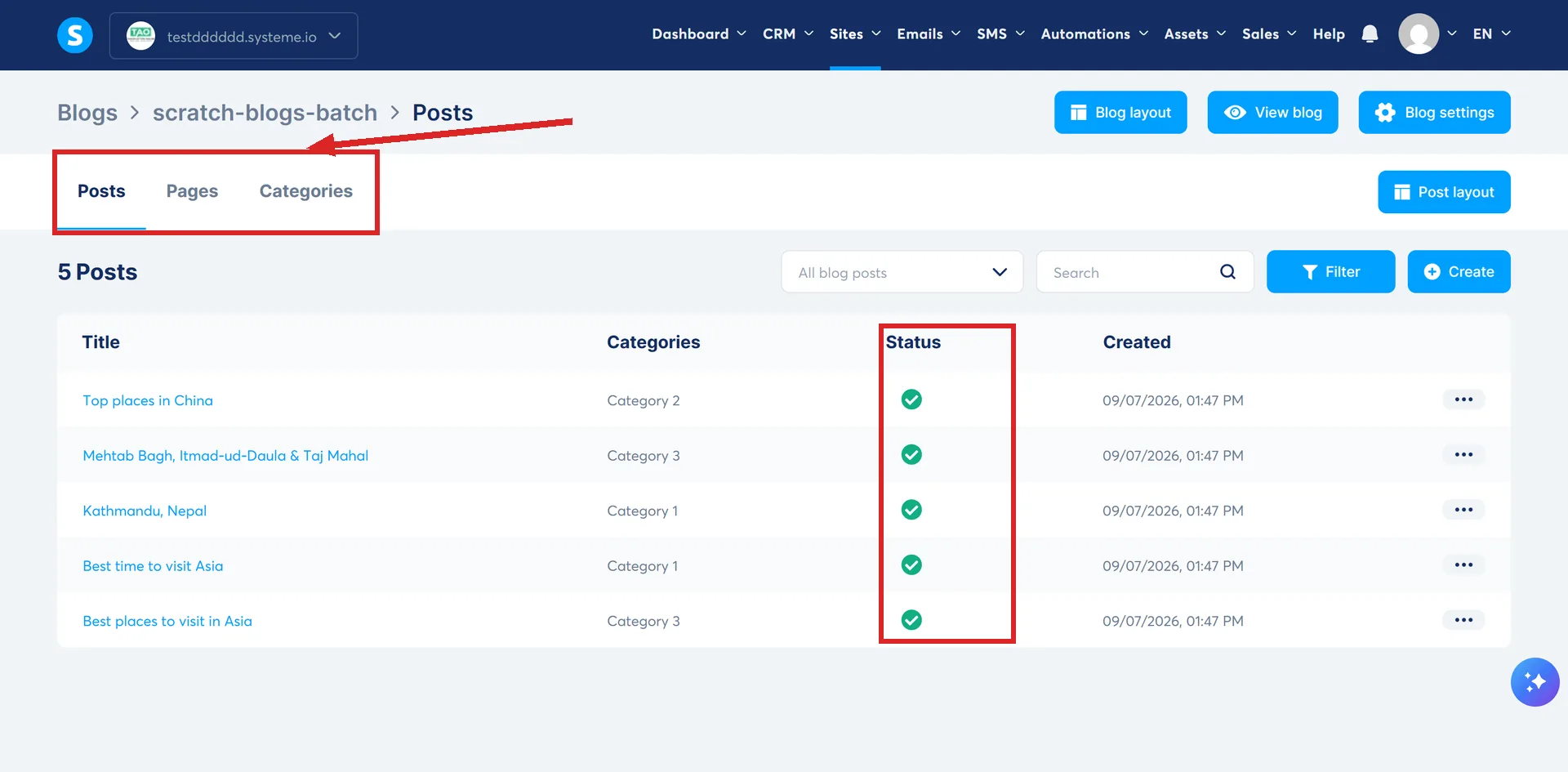Click status checkmark for Best places to visit in Asia
The width and height of the screenshot is (1568, 772).
tap(911, 620)
